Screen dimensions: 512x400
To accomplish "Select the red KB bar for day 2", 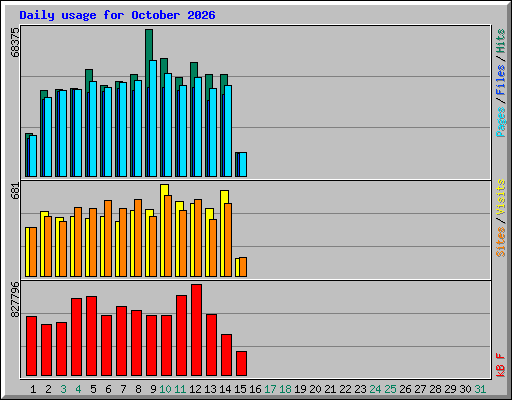I will point(46,350).
